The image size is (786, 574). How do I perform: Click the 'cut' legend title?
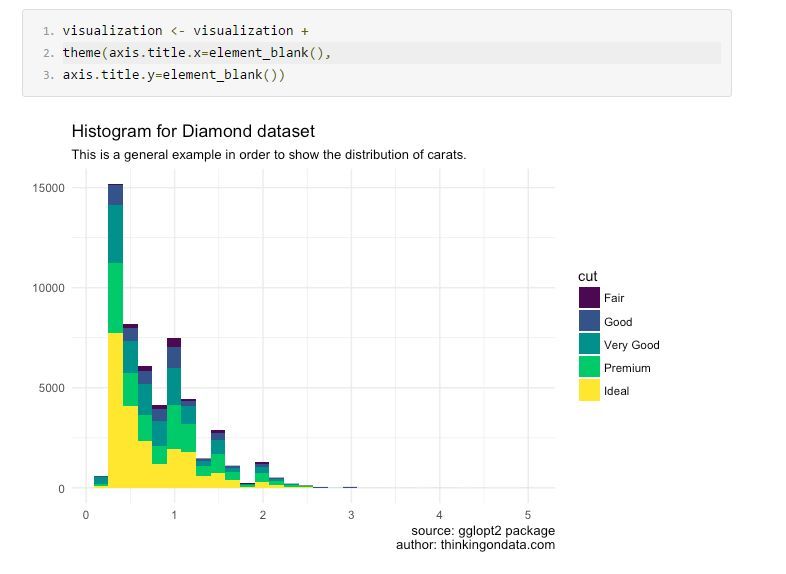point(587,276)
